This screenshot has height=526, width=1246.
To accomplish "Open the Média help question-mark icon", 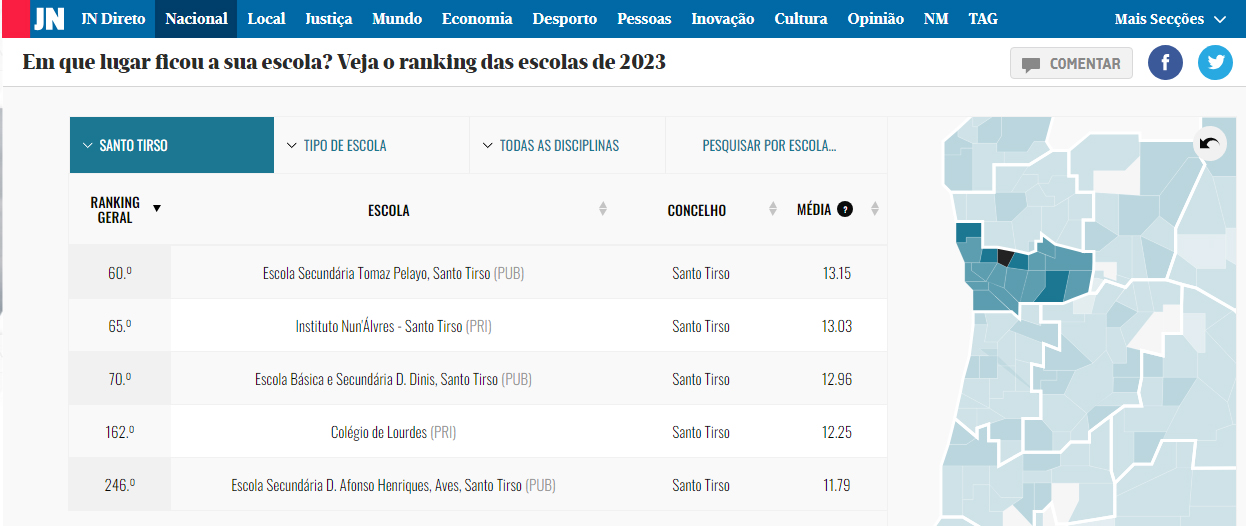I will (x=845, y=209).
